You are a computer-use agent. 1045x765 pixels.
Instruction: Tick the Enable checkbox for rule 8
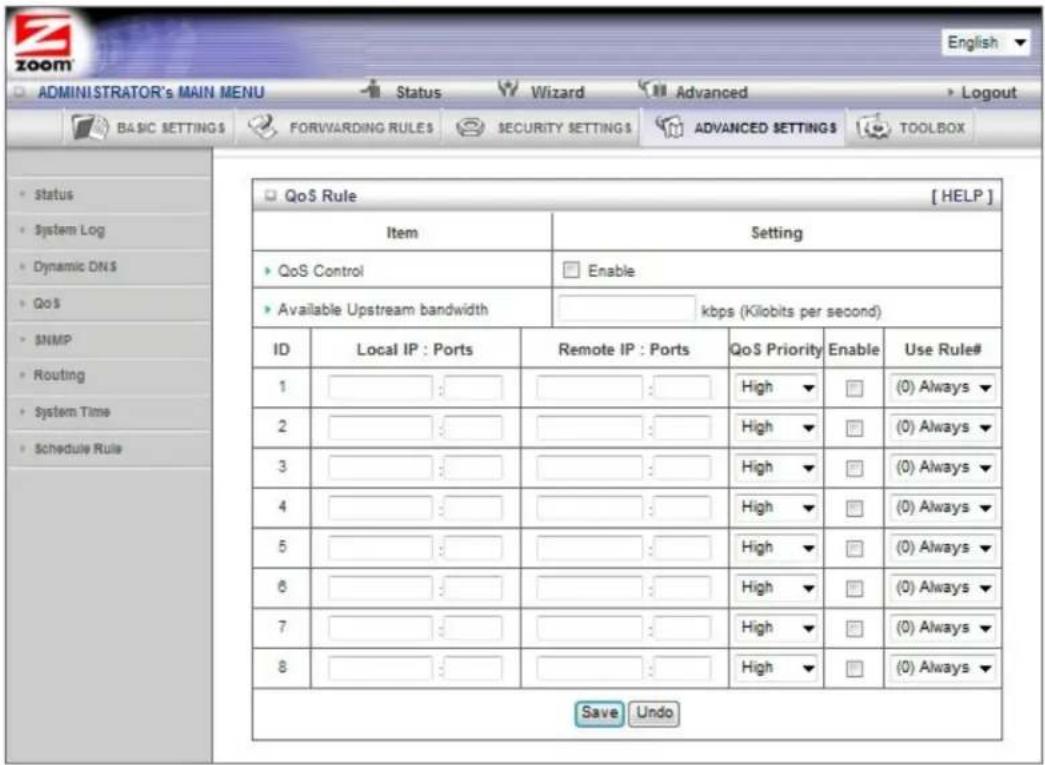tap(854, 669)
